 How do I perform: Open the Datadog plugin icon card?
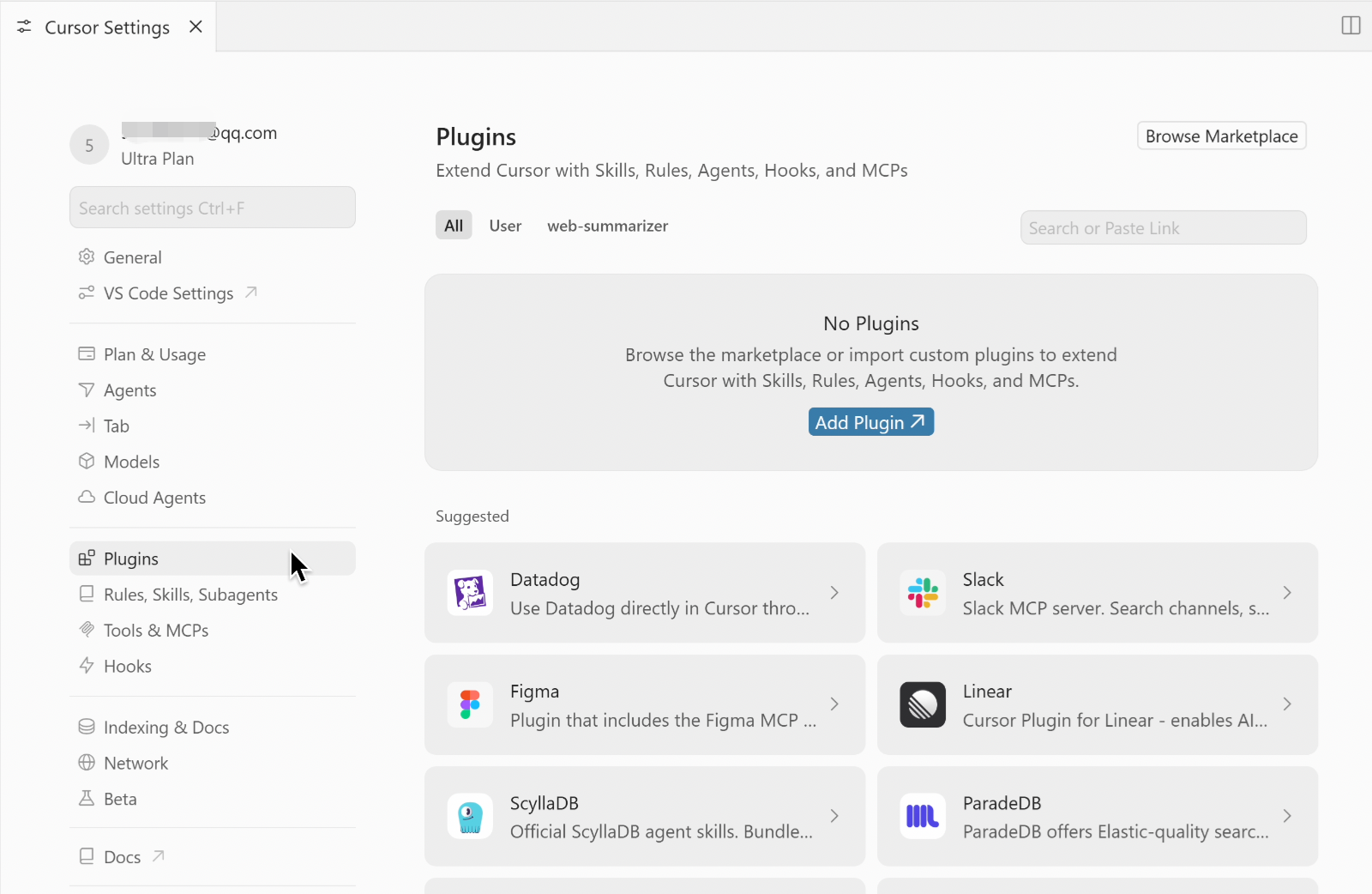click(470, 593)
